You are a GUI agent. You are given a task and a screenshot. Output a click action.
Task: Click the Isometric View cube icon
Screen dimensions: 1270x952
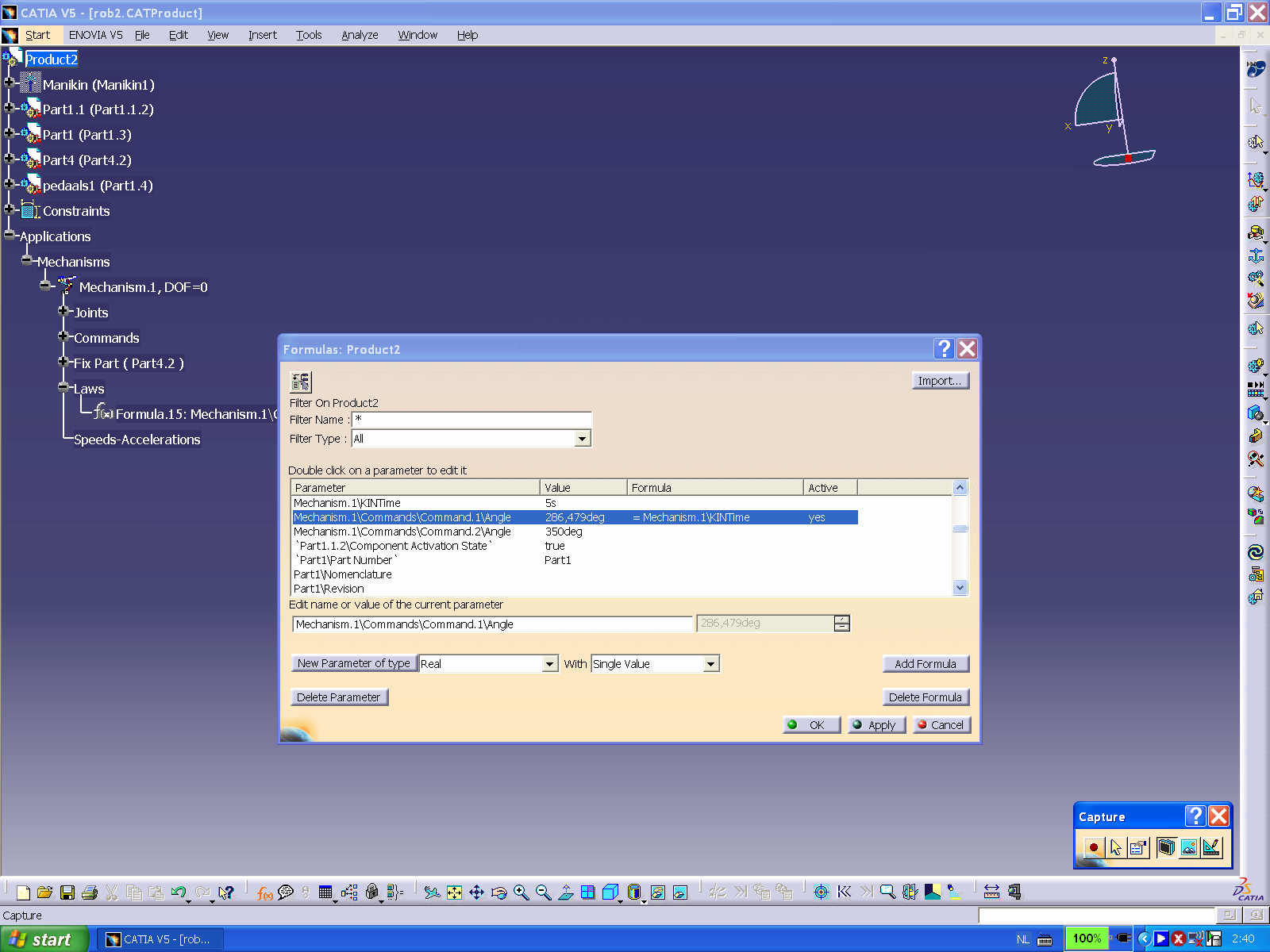click(610, 892)
